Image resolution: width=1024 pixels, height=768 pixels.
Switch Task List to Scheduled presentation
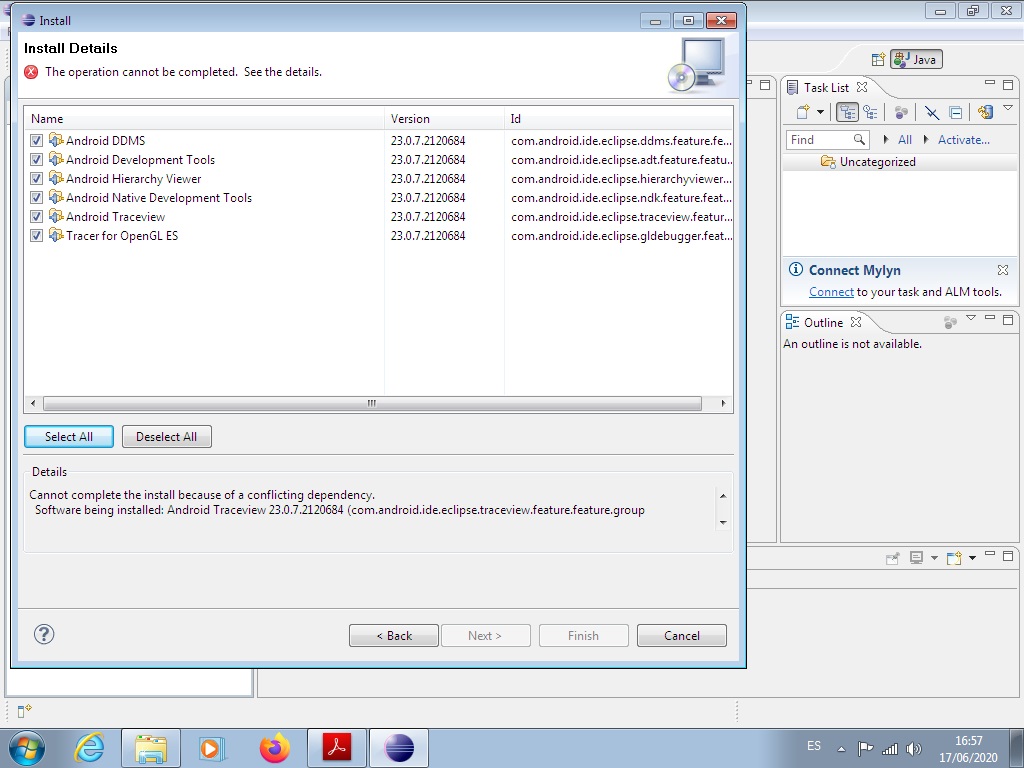pyautogui.click(x=871, y=112)
